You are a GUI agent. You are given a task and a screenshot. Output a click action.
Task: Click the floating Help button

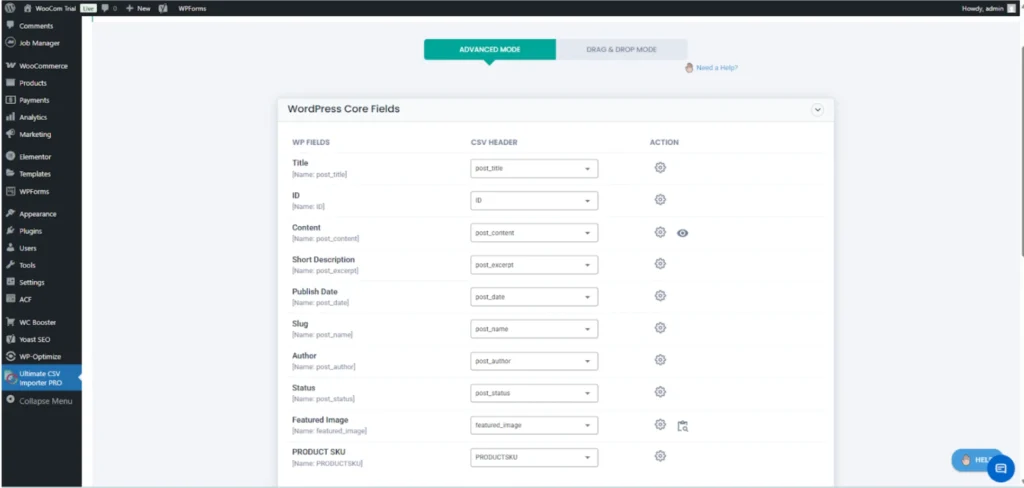point(974,460)
